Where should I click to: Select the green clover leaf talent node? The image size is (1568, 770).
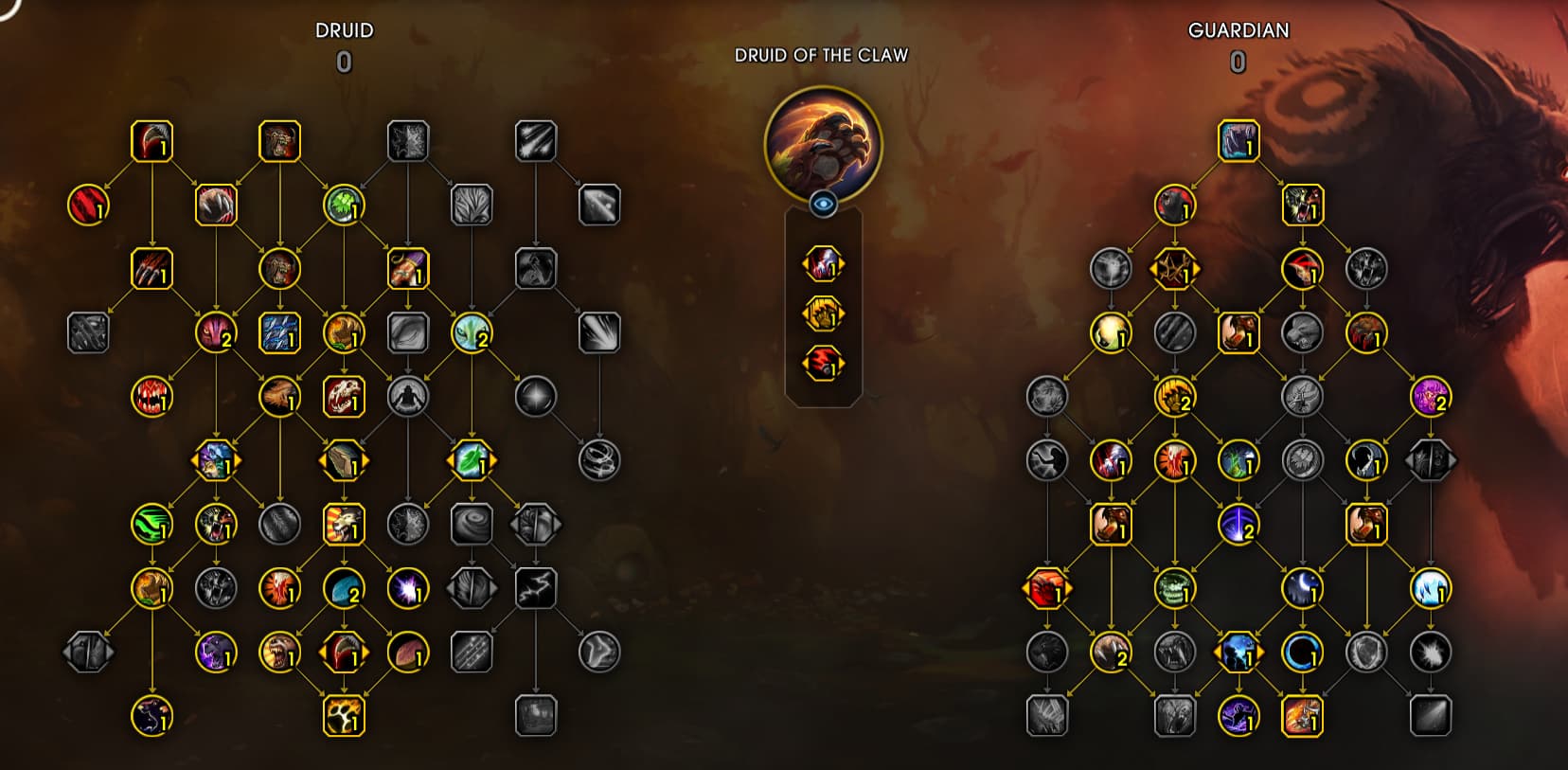click(344, 206)
